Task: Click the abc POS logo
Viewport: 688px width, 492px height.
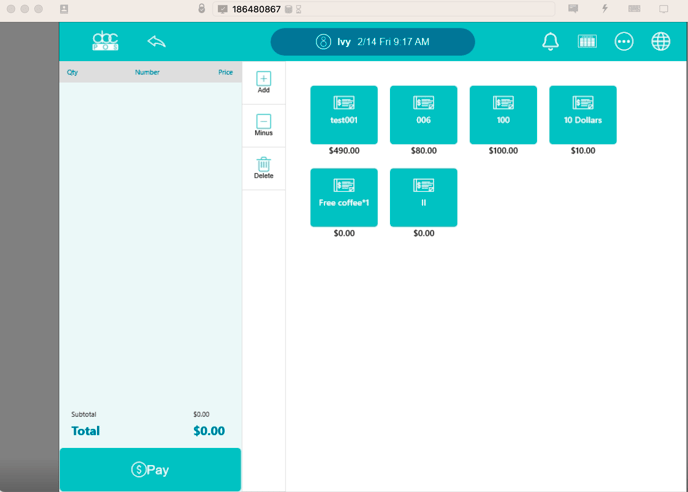Action: pos(105,41)
